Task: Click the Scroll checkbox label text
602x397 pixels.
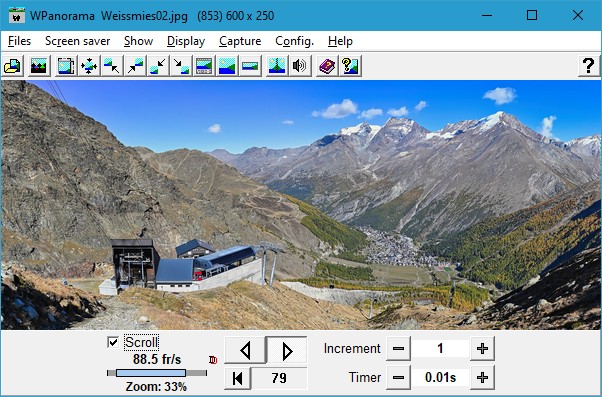Action: coord(141,342)
